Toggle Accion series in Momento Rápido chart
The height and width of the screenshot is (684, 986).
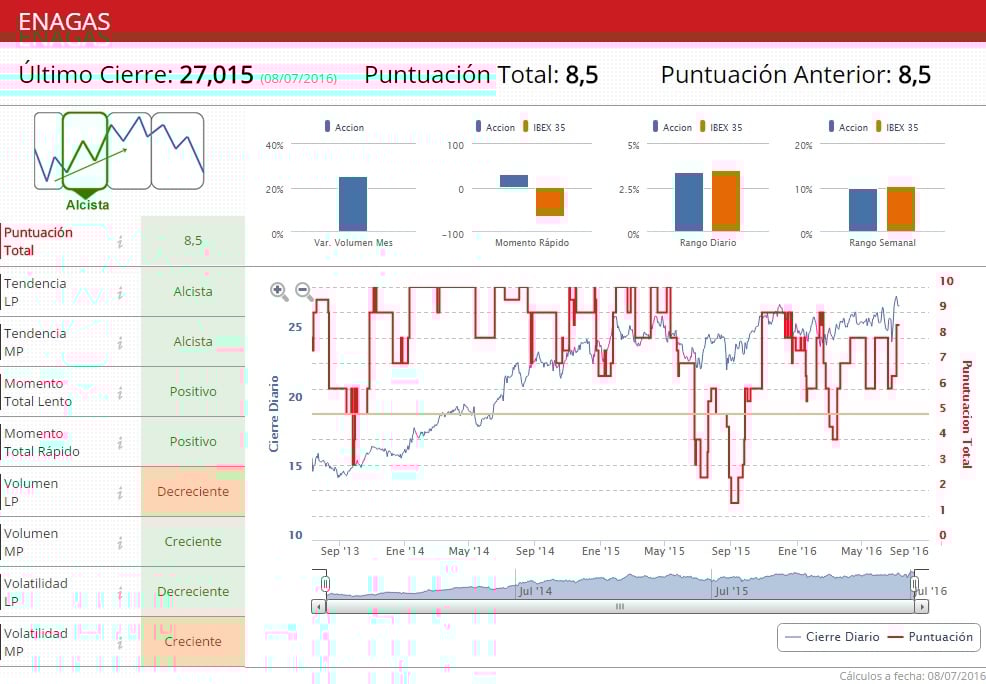(495, 127)
